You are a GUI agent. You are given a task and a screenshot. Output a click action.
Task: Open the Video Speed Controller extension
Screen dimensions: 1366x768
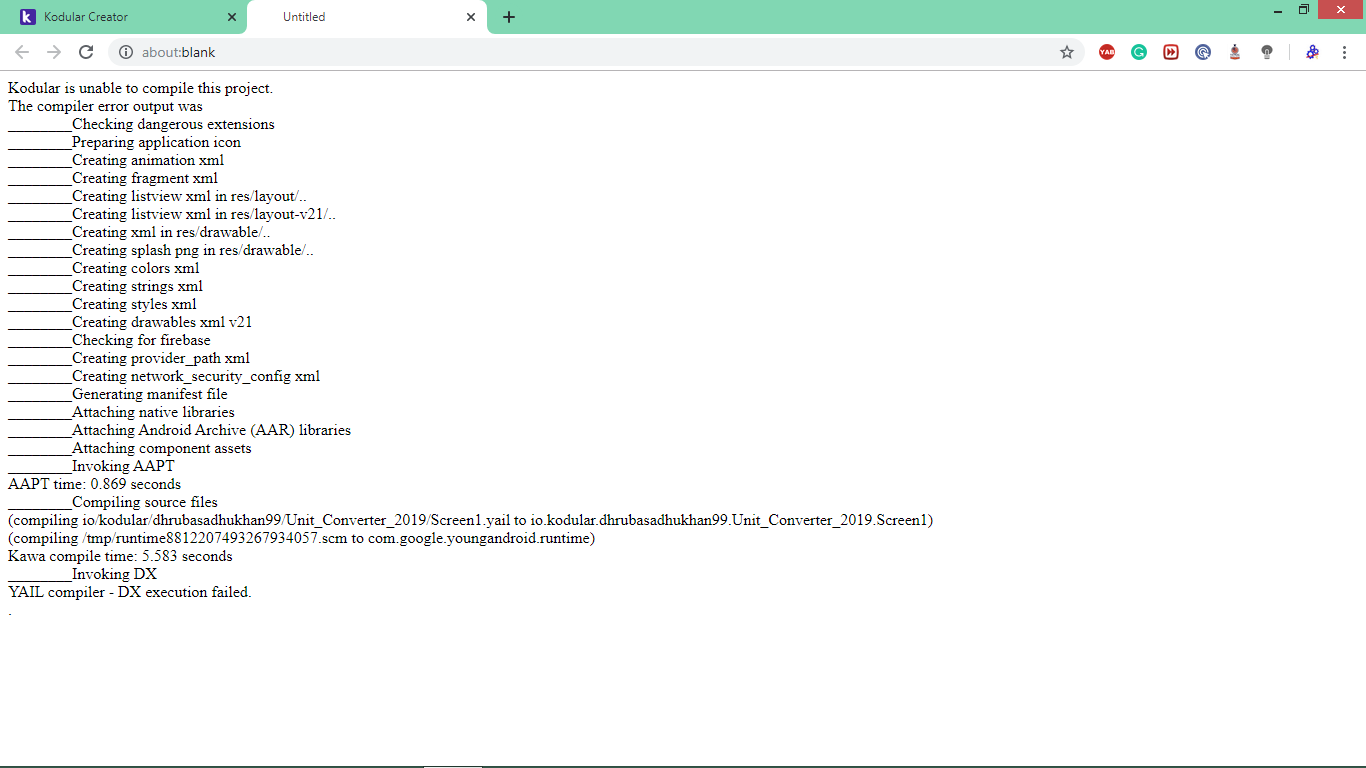pyautogui.click(x=1170, y=52)
